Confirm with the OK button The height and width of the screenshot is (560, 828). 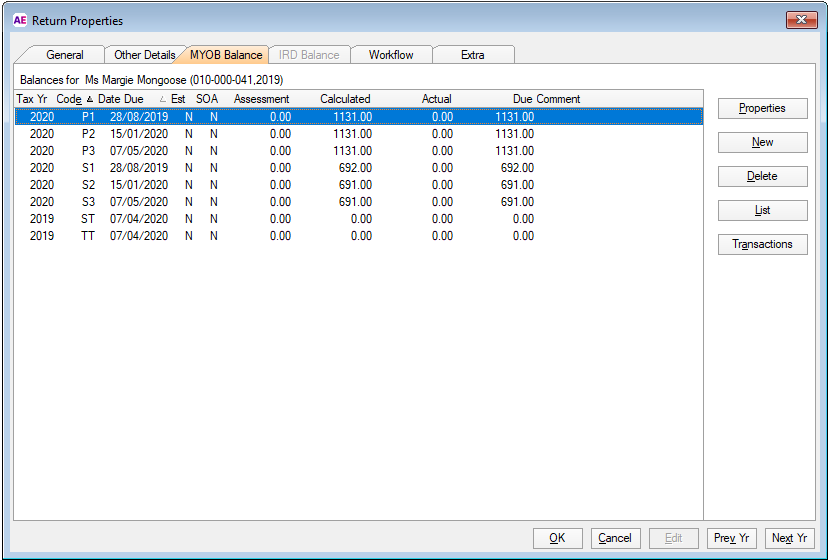pos(557,538)
